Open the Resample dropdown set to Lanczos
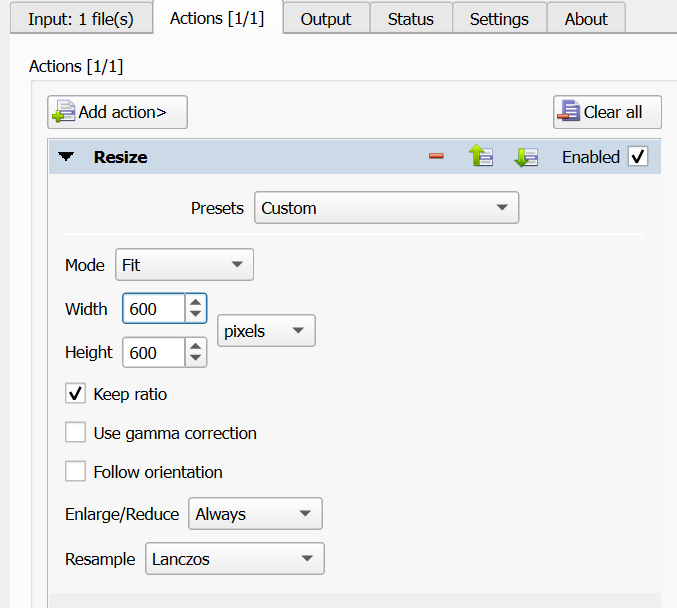The width and height of the screenshot is (677, 608). tap(234, 559)
